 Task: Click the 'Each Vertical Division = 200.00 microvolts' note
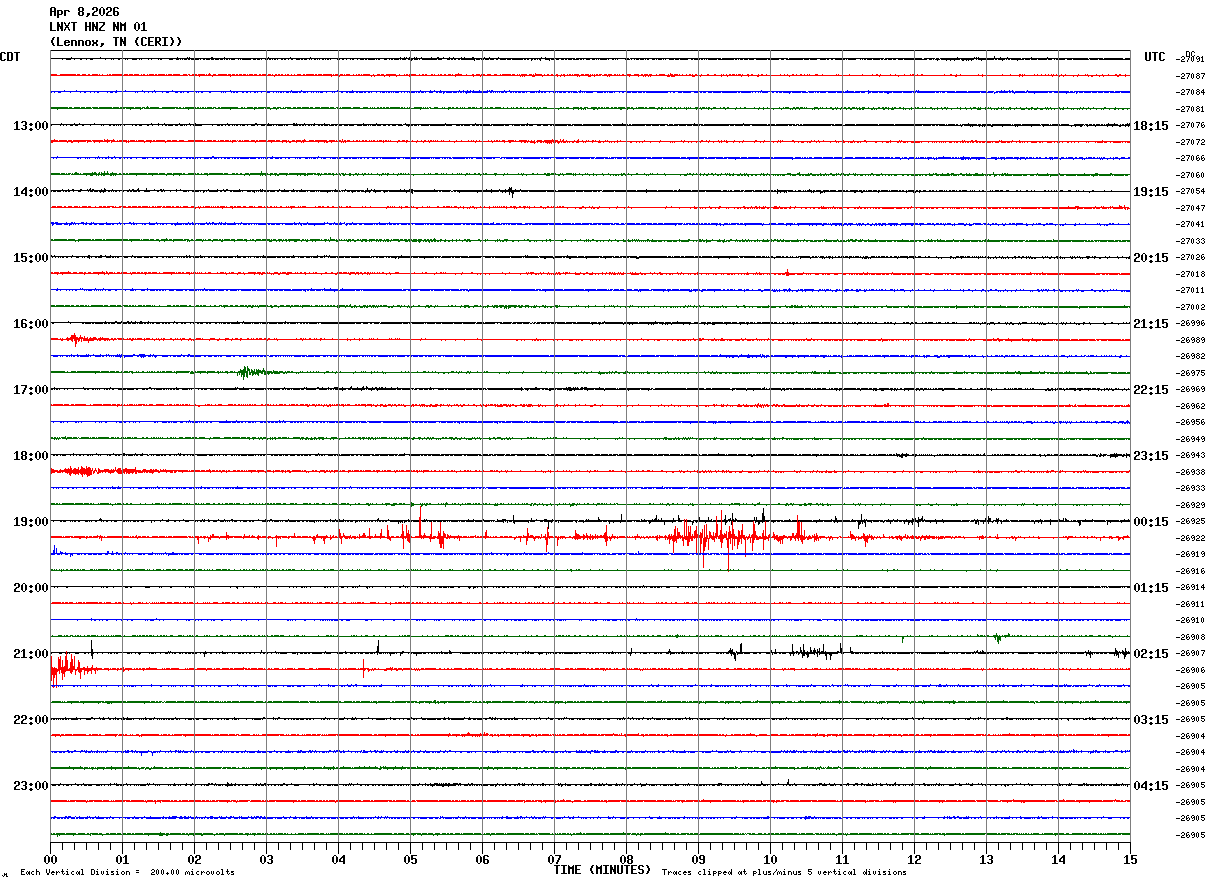pyautogui.click(x=127, y=873)
